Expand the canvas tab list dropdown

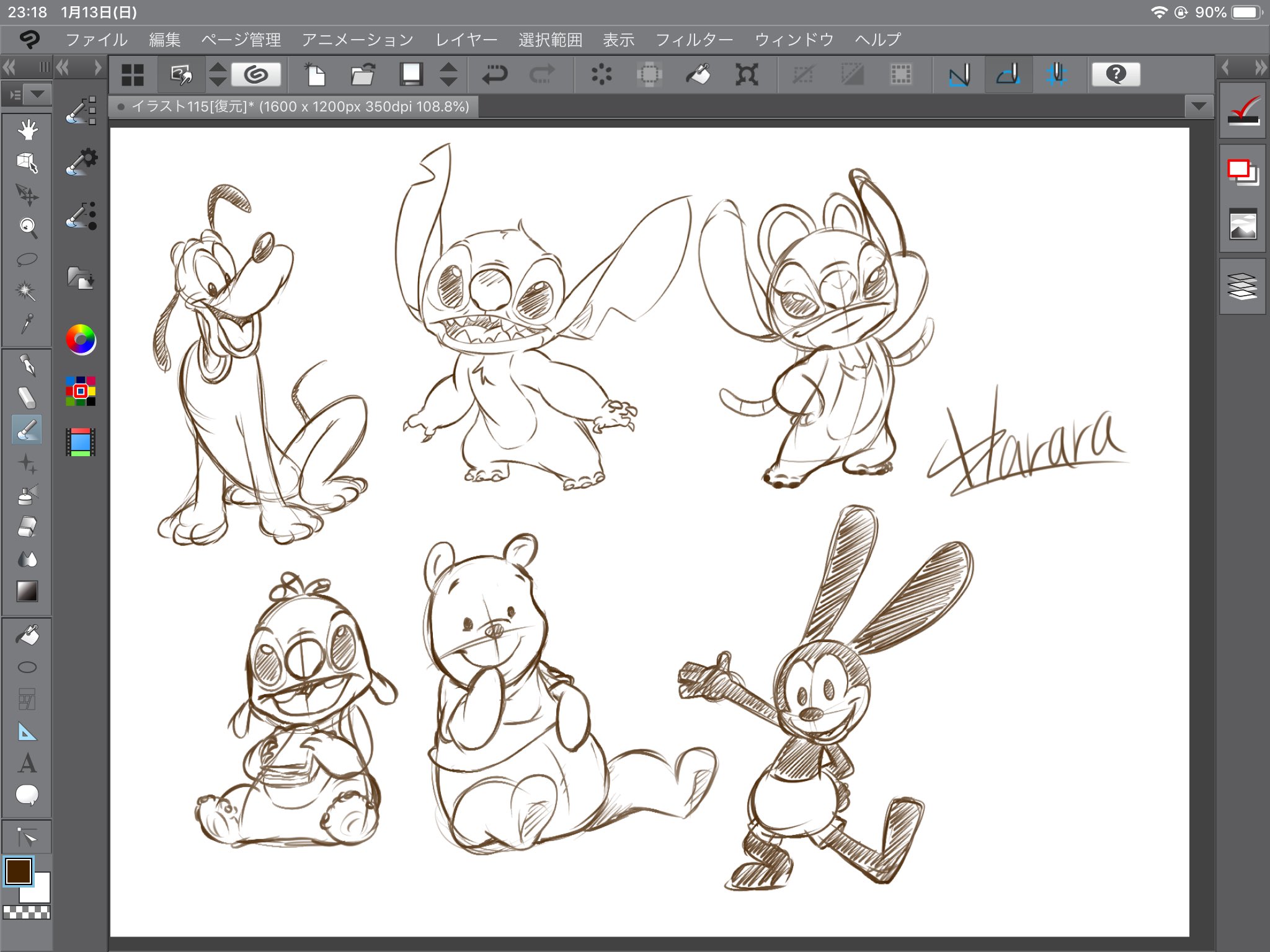(x=1199, y=107)
